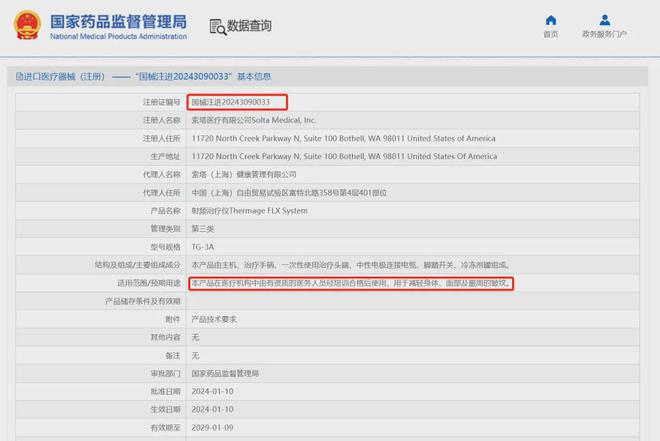660x441 pixels.
Task: Click the 注册证编号 field label
Action: click(162, 102)
